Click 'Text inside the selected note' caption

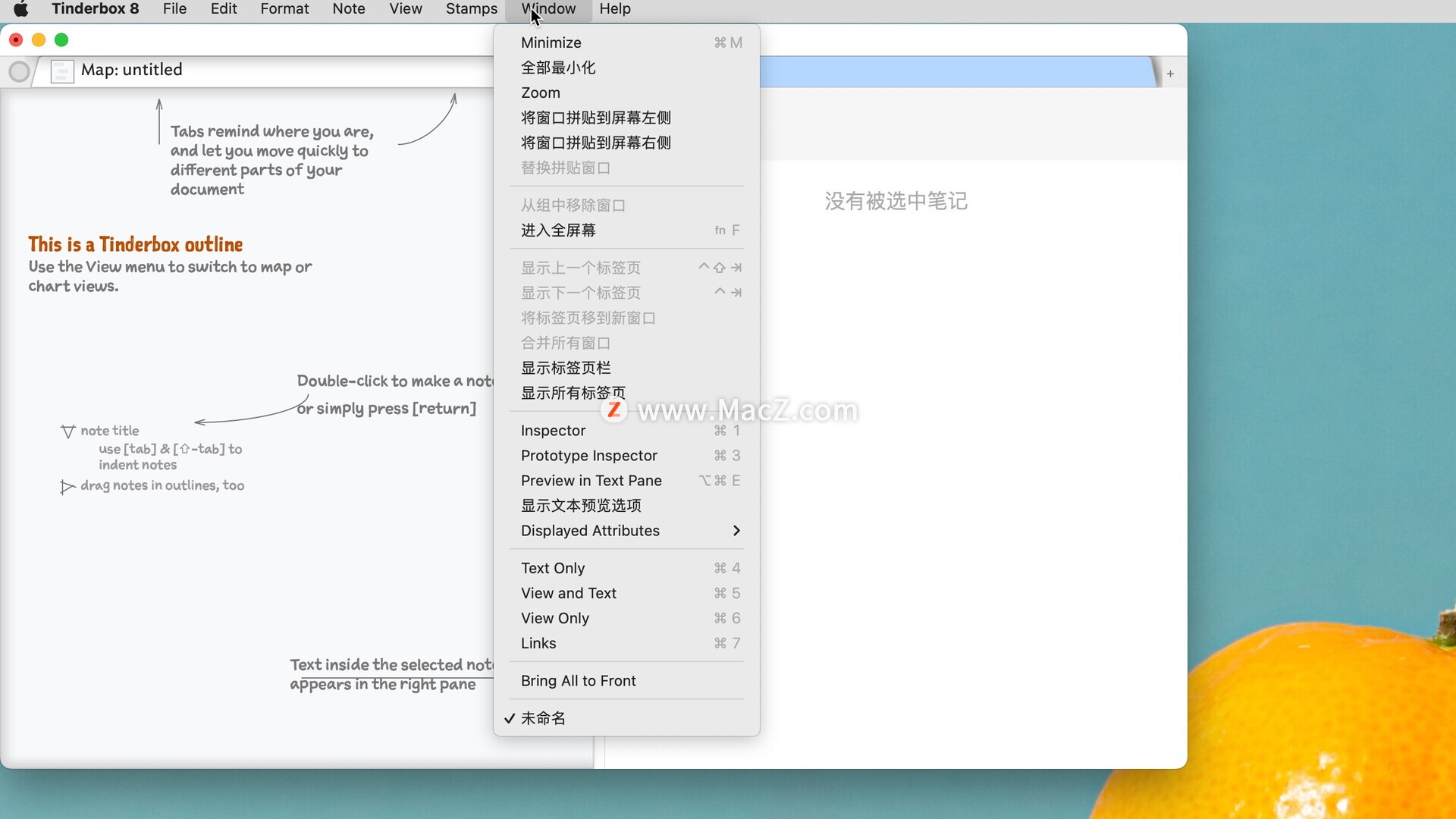pos(391,675)
